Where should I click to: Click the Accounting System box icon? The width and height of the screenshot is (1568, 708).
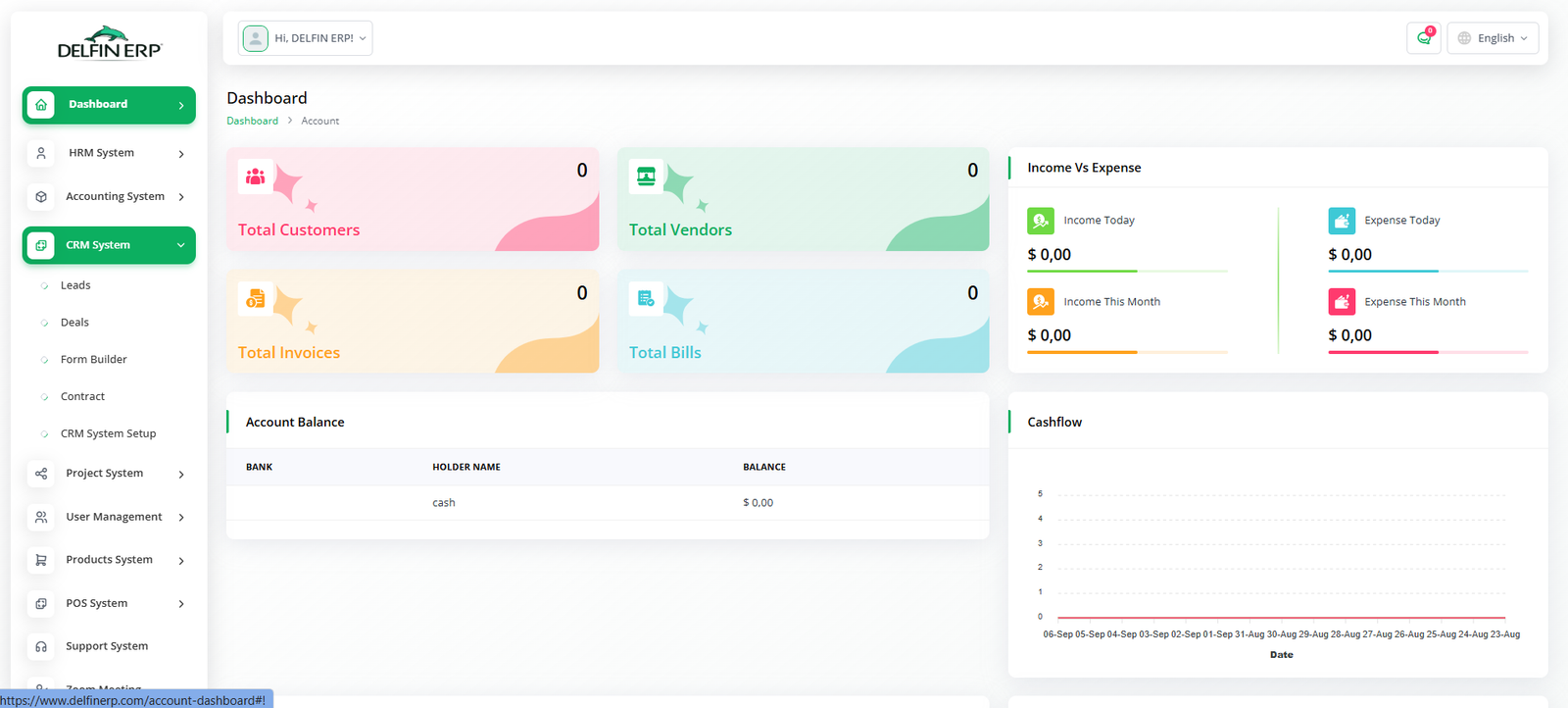[x=41, y=197]
